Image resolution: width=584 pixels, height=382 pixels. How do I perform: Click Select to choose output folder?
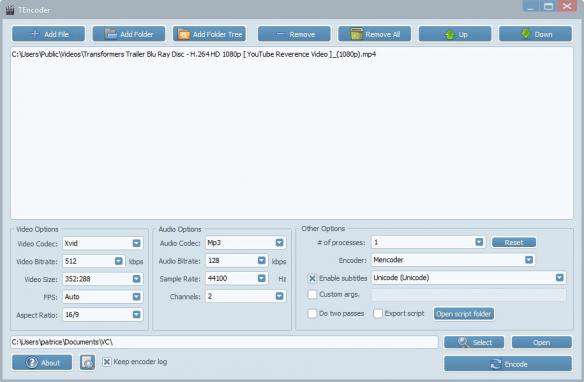point(474,342)
